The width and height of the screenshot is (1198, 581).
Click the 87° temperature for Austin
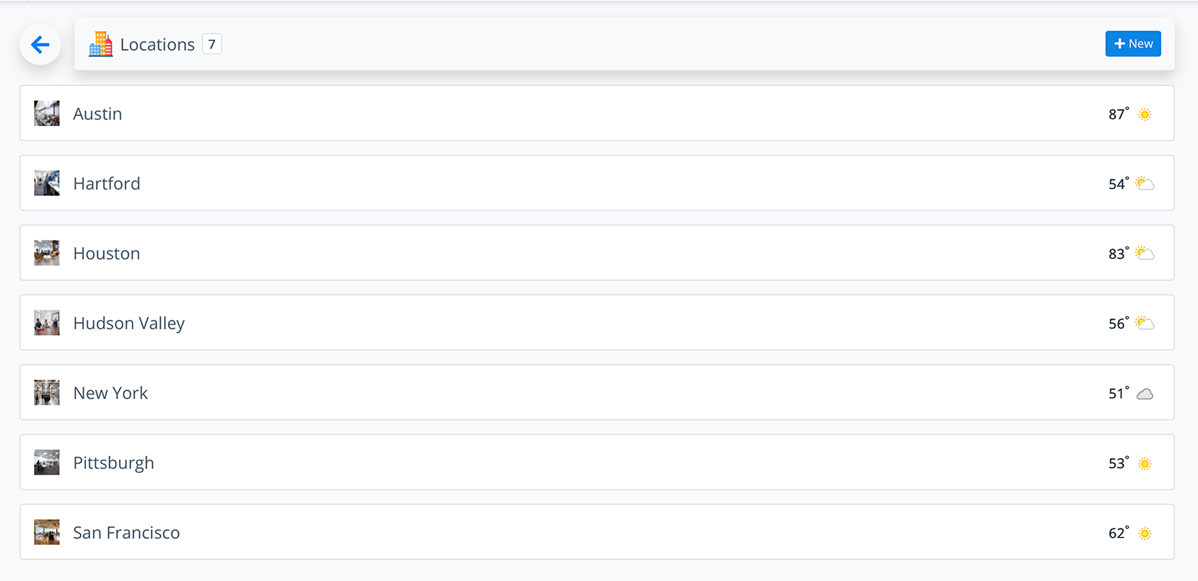(x=1118, y=114)
